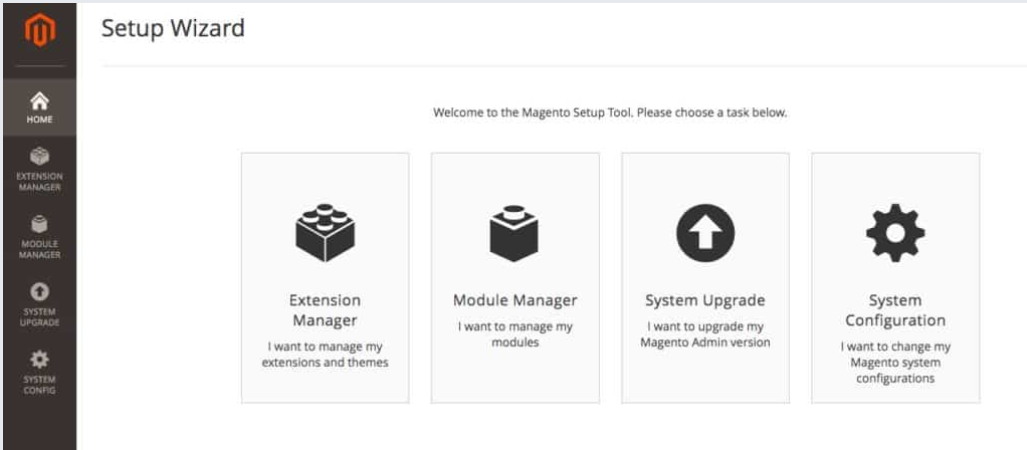Click "I want to manage my extensions and themes"
The image size is (1027, 450).
[325, 354]
